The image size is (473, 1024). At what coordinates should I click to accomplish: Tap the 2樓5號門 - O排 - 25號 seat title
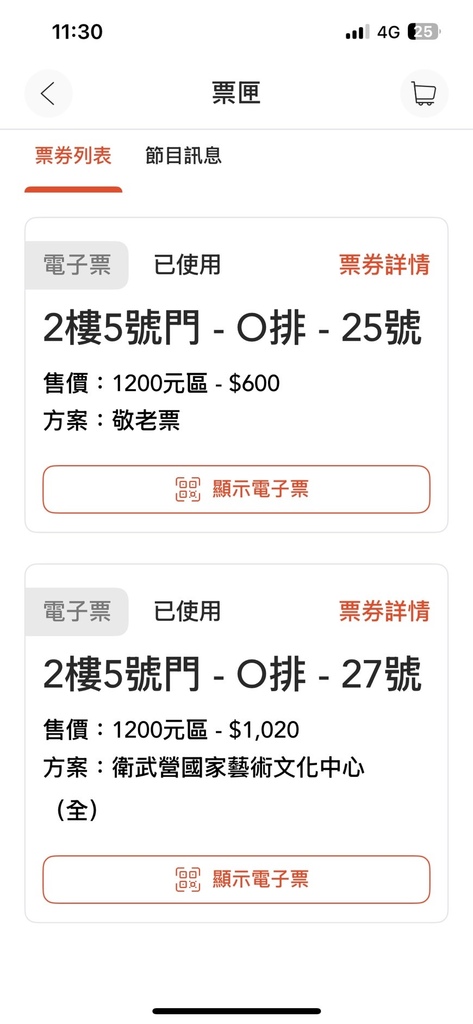coord(233,328)
